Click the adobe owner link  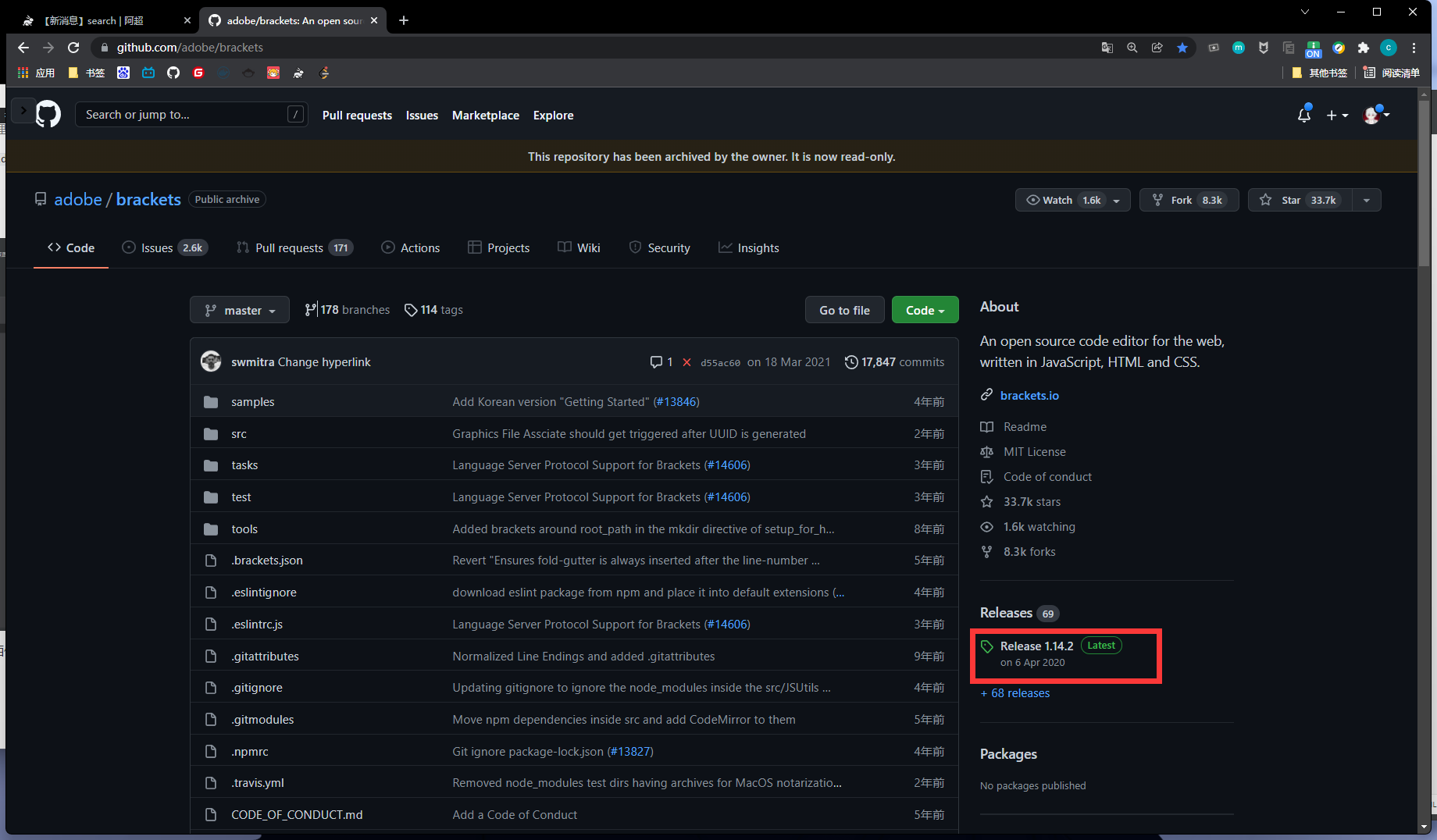tap(78, 199)
